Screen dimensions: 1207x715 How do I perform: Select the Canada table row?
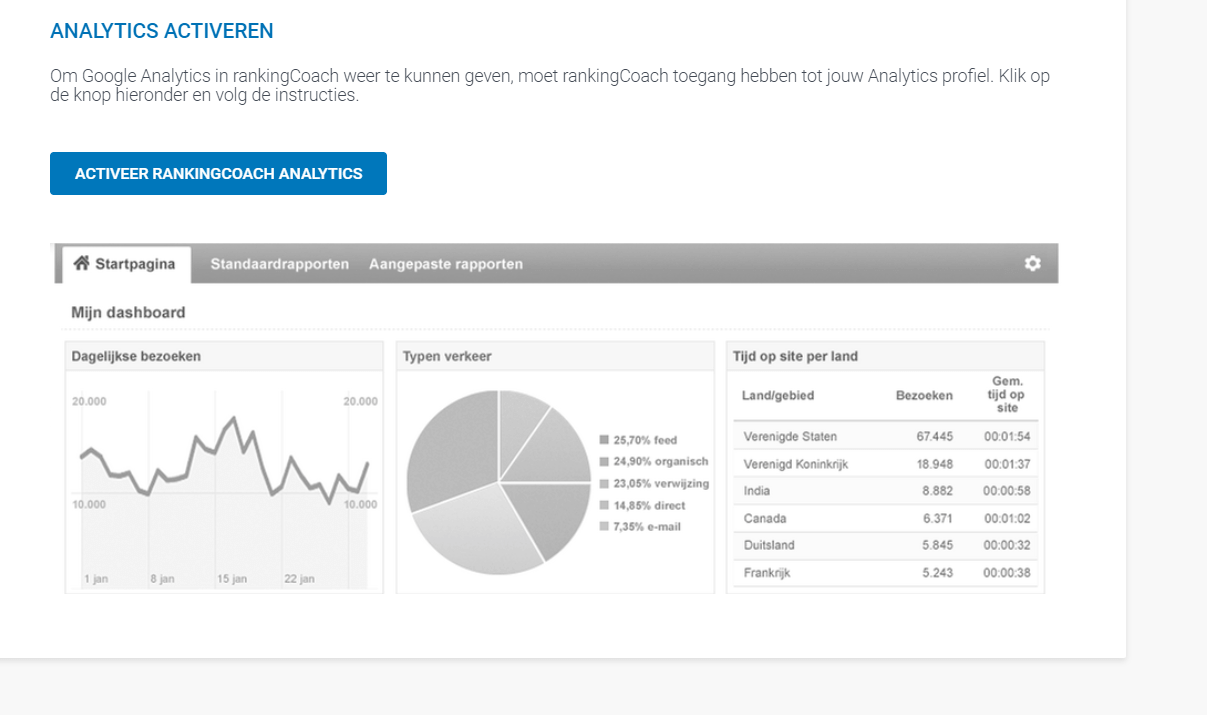tap(886, 518)
